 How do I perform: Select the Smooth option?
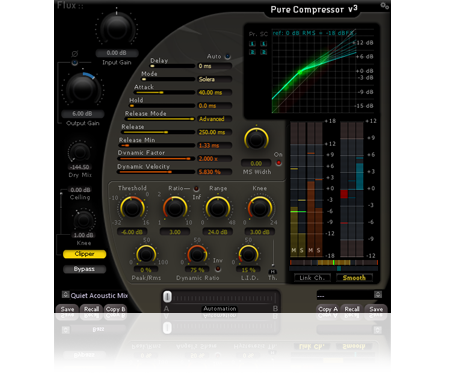[354, 278]
